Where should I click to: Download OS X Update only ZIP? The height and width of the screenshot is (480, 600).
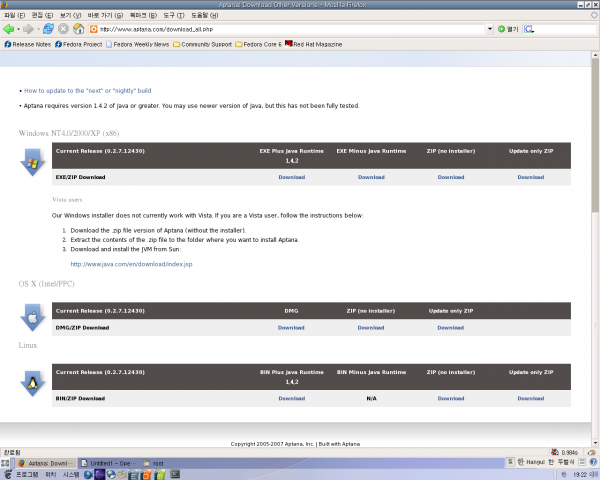click(x=451, y=328)
